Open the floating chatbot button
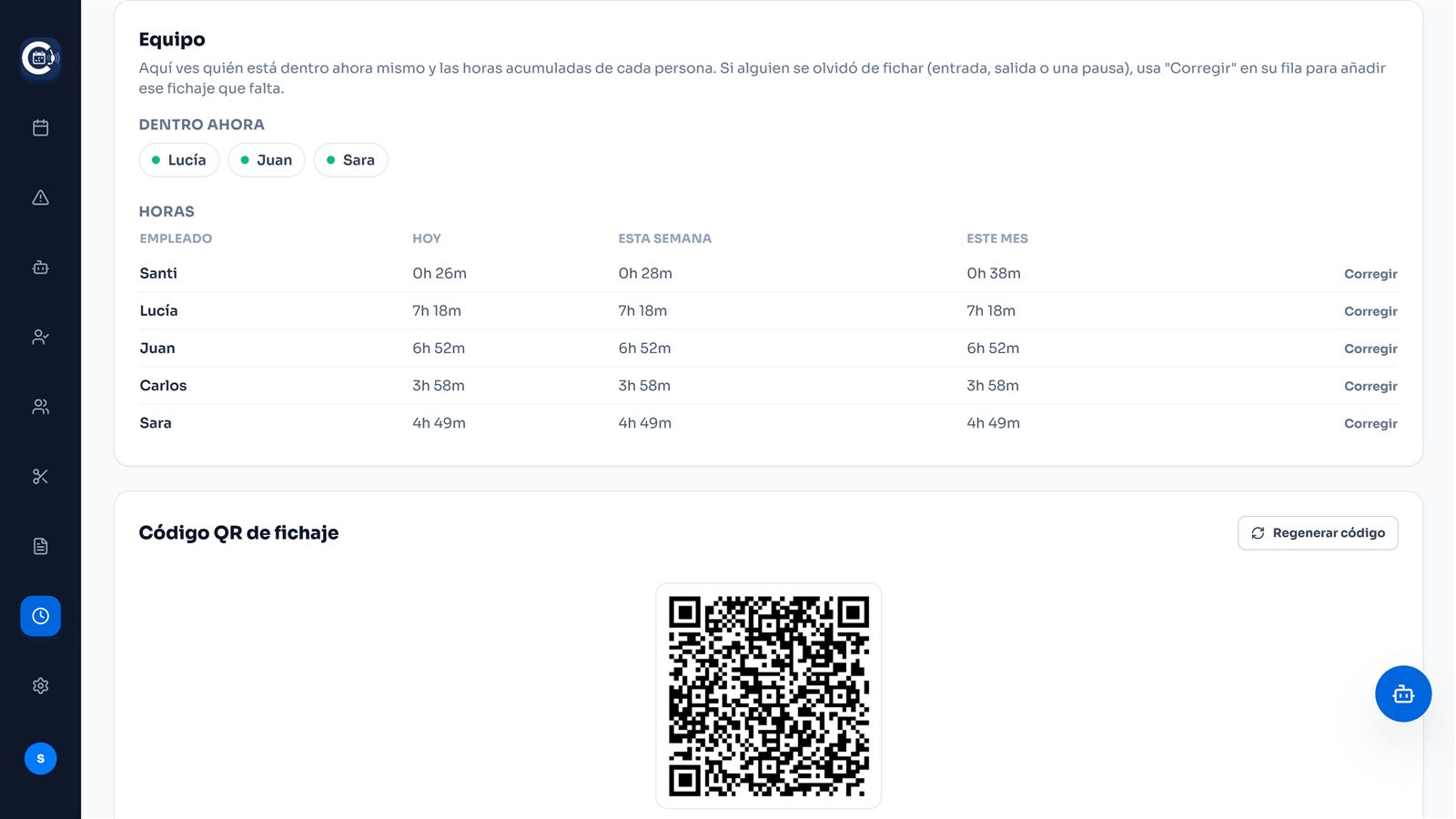This screenshot has height=819, width=1456. point(1403,694)
